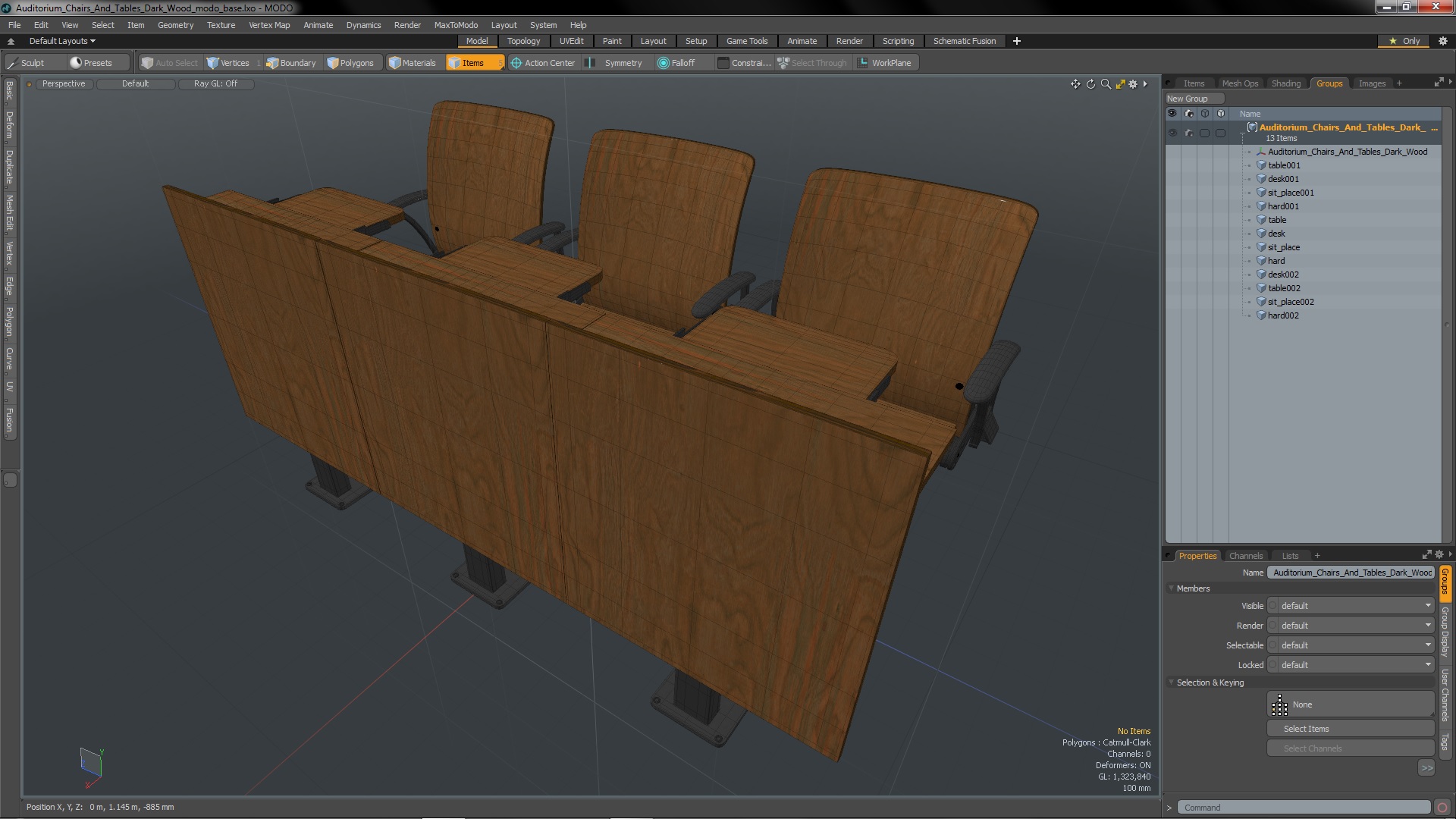Open the viewport settings gear
The width and height of the screenshot is (1456, 819).
[x=1133, y=84]
